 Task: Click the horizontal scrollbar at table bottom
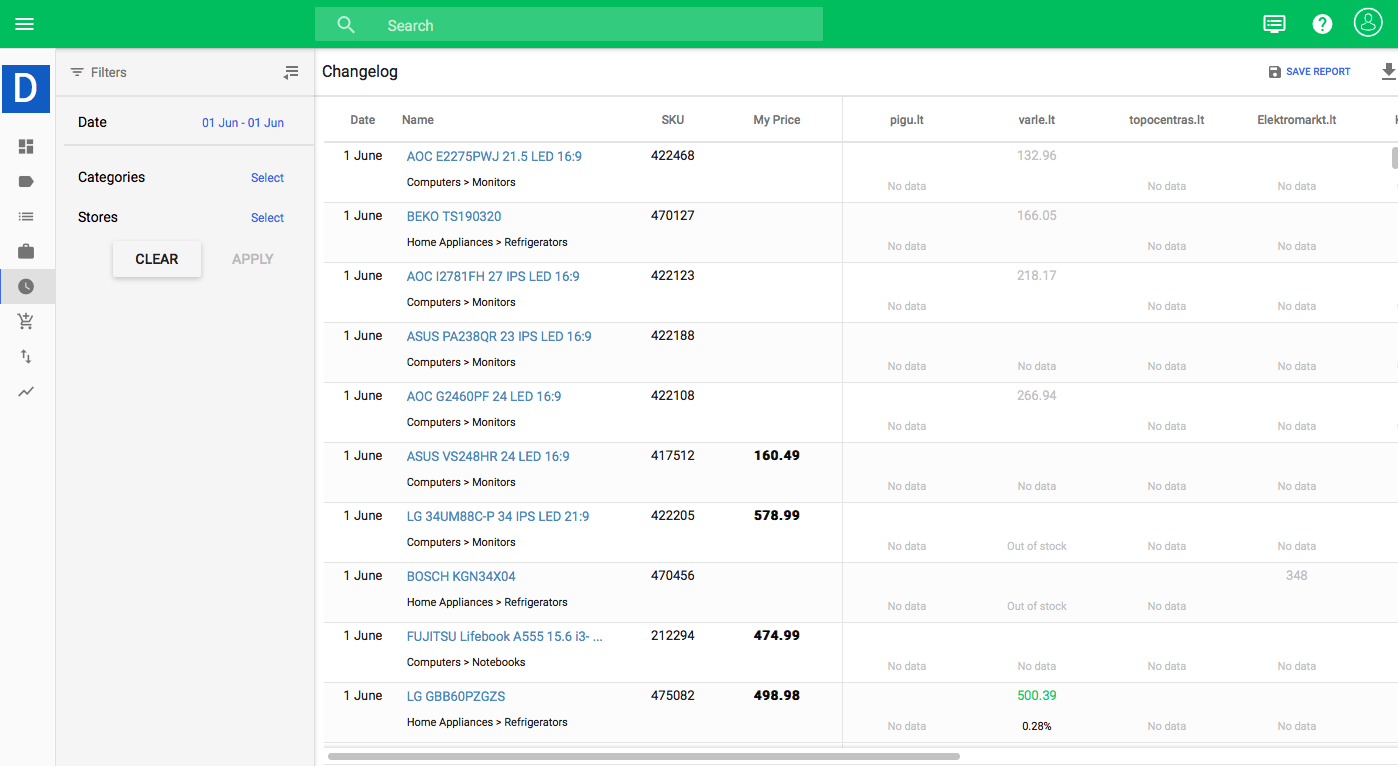(x=644, y=756)
